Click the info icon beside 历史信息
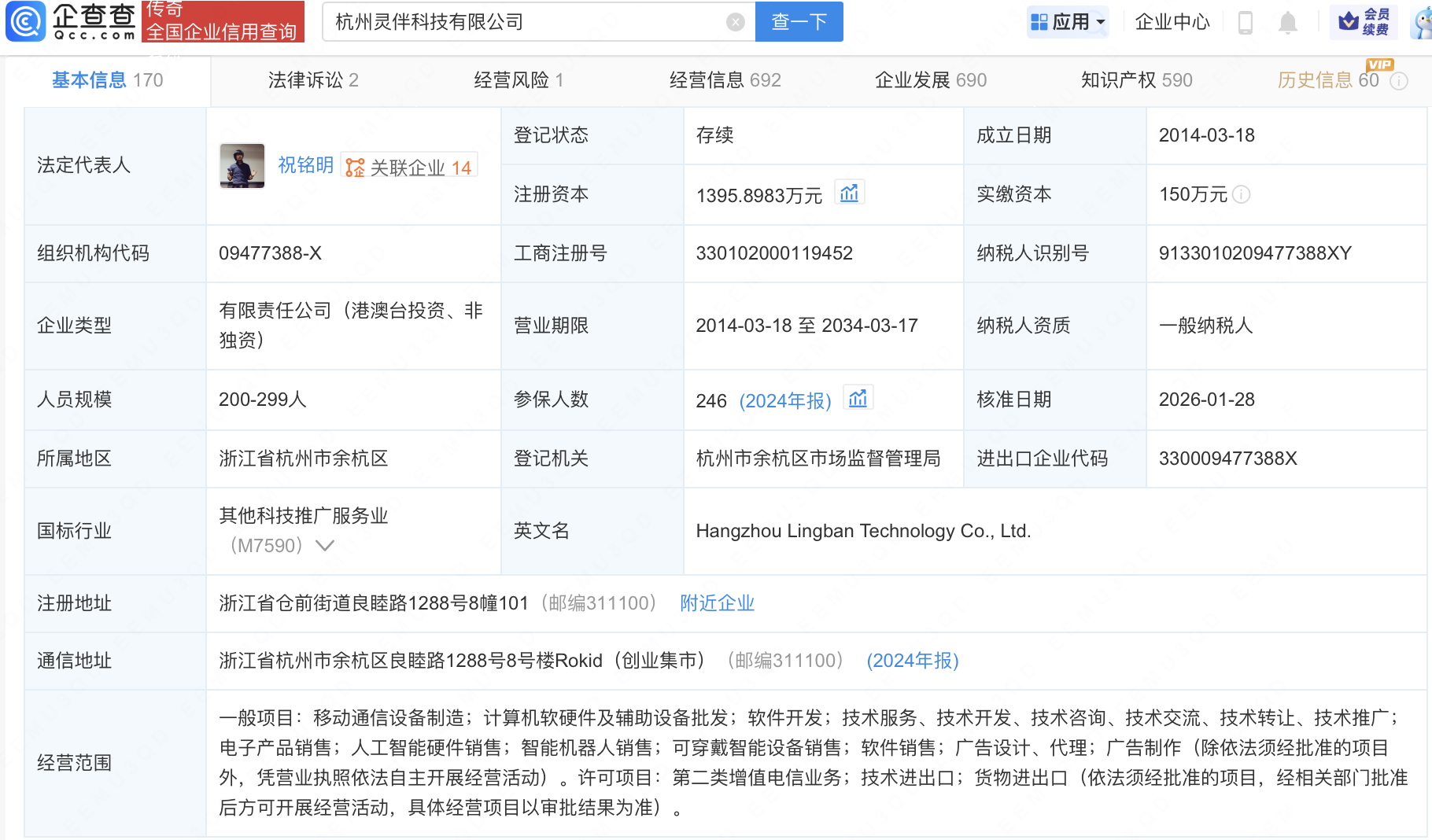Image resolution: width=1432 pixels, height=840 pixels. tap(1399, 81)
